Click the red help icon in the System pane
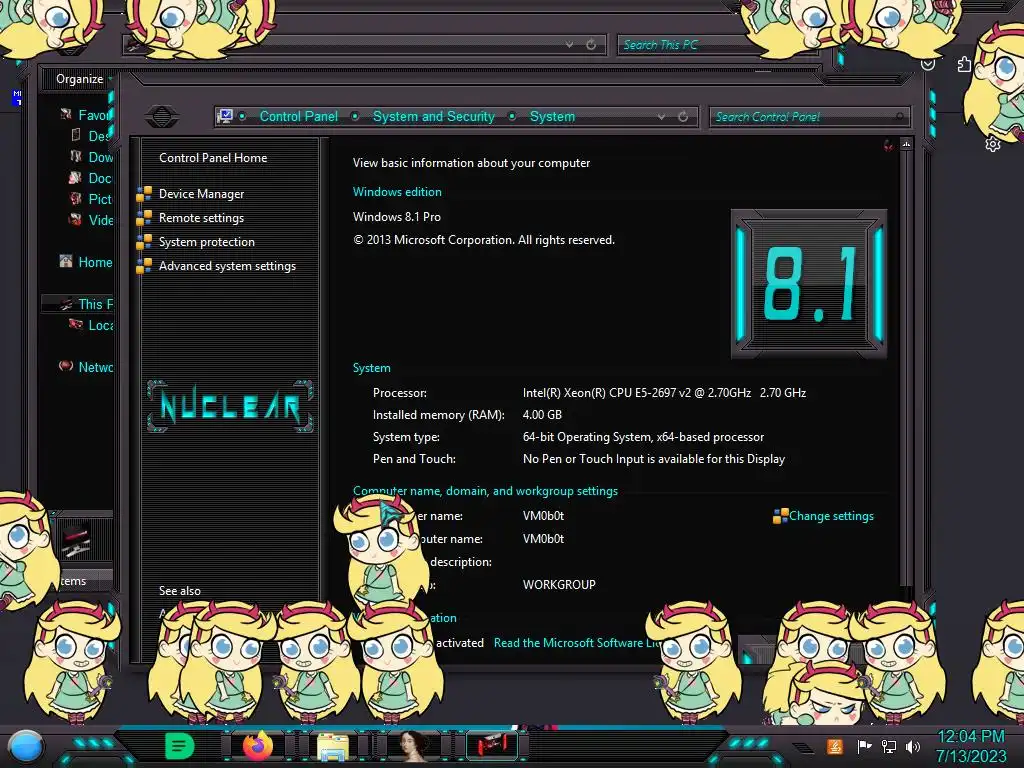1024x768 pixels. (888, 145)
